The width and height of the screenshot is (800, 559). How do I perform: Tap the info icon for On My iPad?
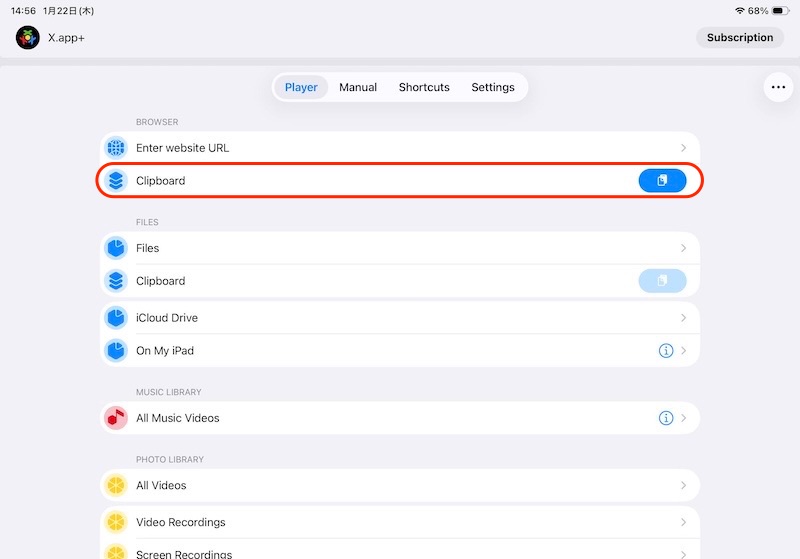[666, 351]
